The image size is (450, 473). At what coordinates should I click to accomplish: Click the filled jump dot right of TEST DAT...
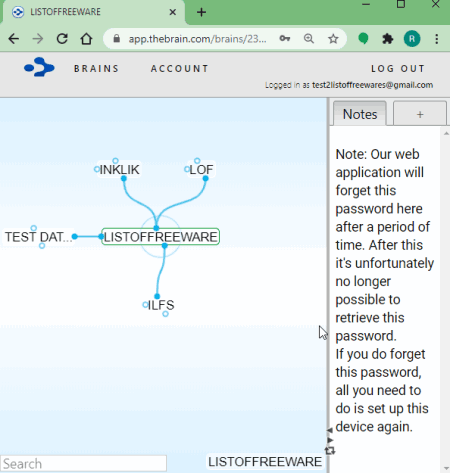75,237
